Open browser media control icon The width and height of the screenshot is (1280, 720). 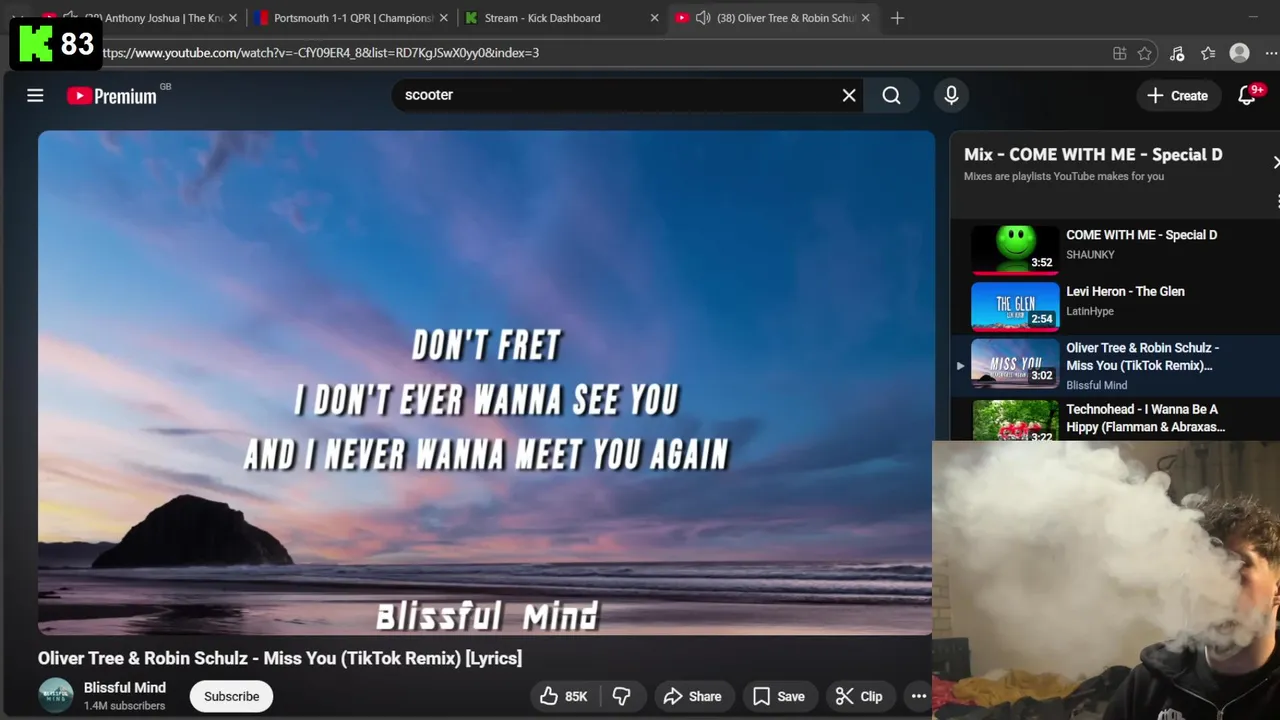click(x=1177, y=53)
